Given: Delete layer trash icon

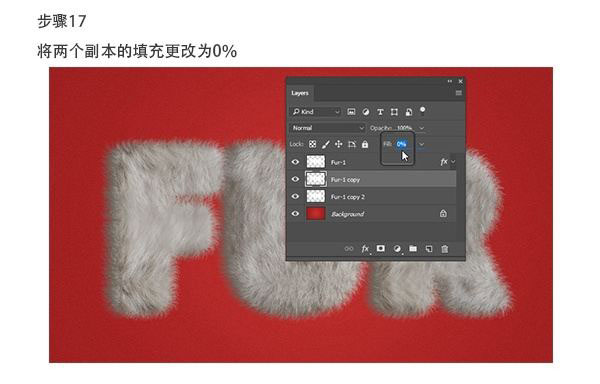Looking at the screenshot, I should 444,249.
